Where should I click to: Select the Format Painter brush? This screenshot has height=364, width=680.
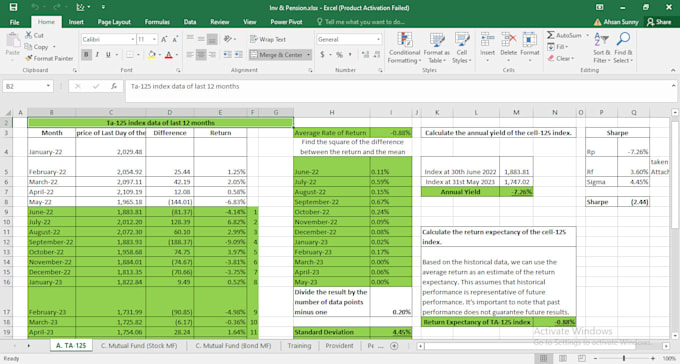(x=29, y=58)
